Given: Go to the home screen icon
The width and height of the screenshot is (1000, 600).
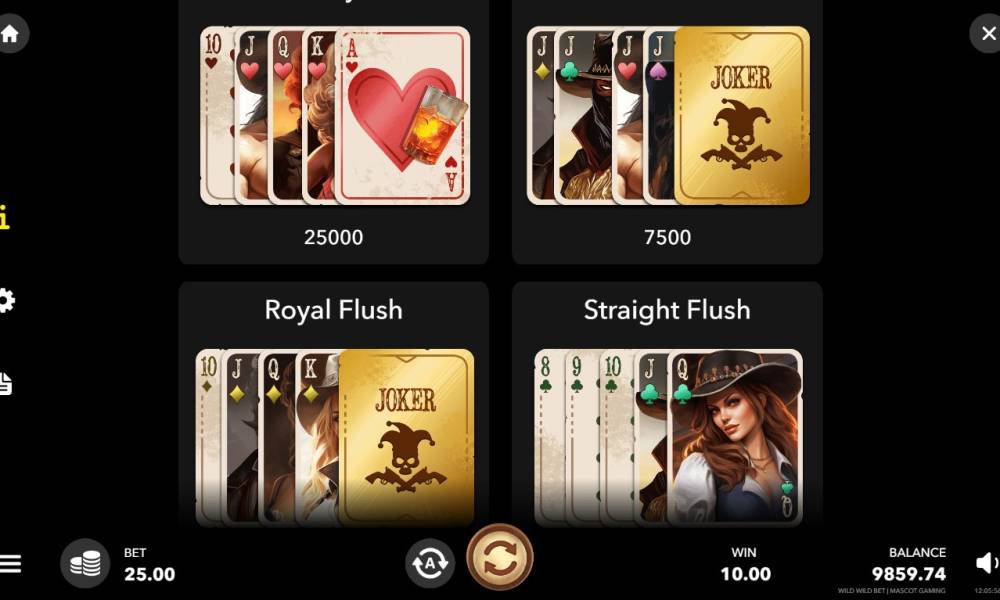Looking at the screenshot, I should point(10,34).
